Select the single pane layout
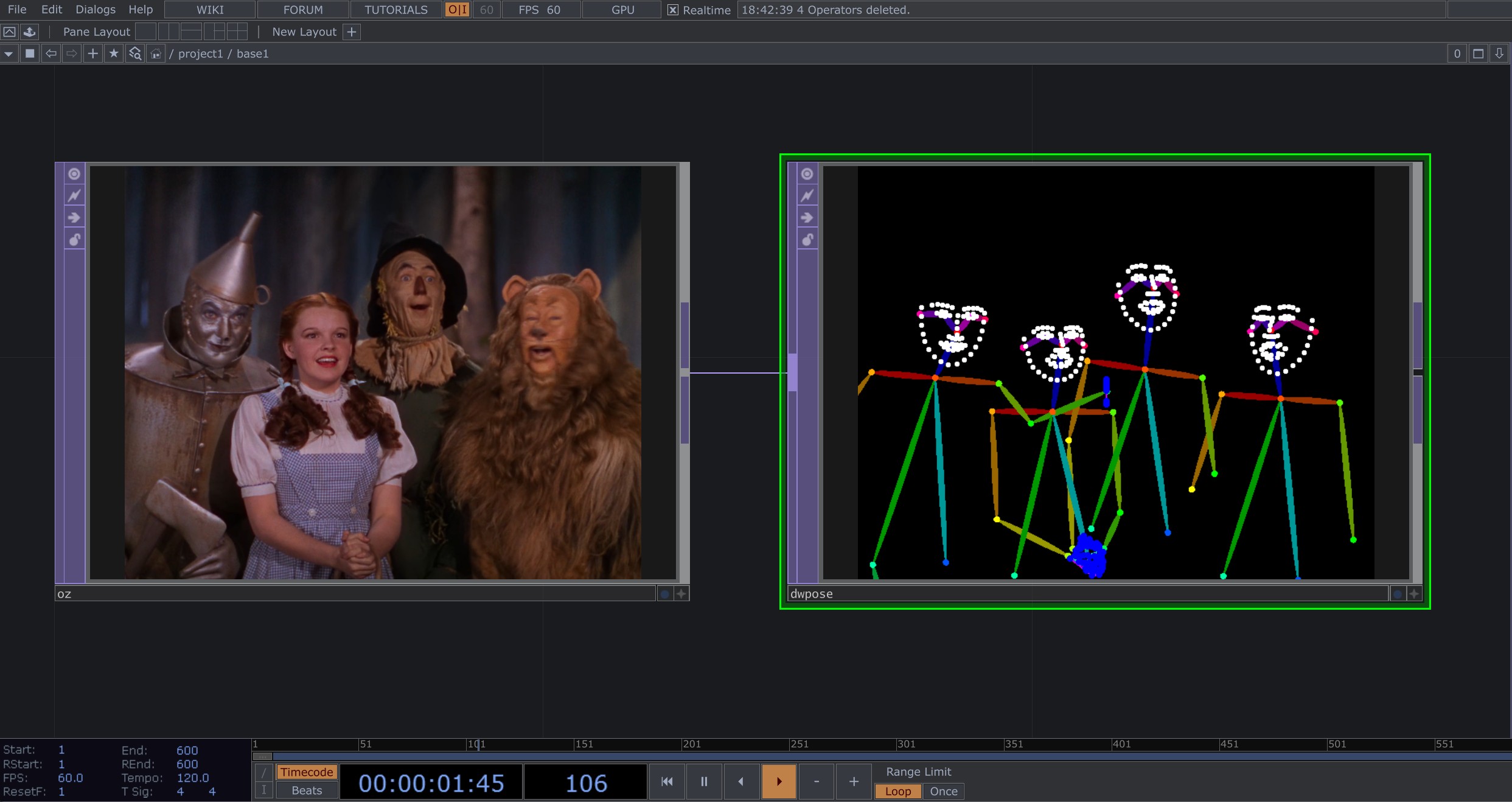The height and width of the screenshot is (802, 1512). coord(145,32)
